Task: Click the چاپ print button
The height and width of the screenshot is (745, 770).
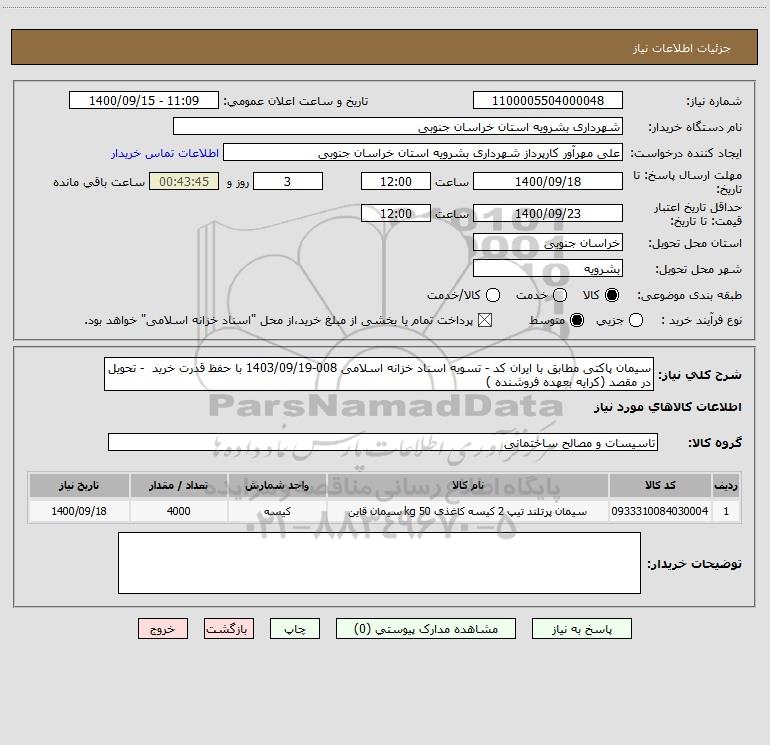Action: point(295,629)
